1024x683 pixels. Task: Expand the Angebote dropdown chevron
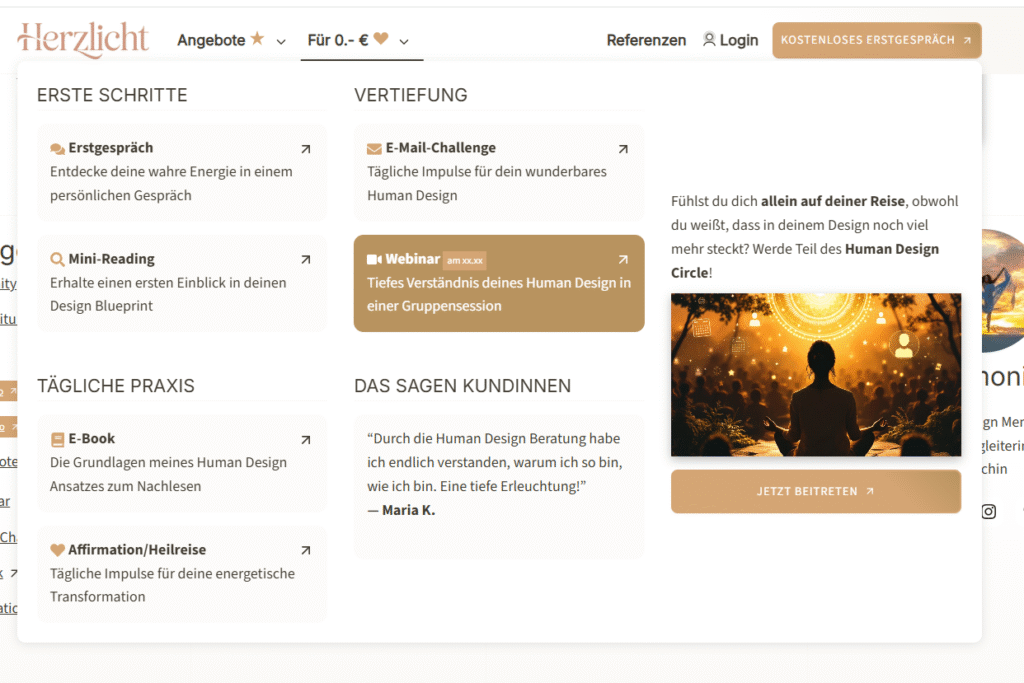tap(281, 42)
